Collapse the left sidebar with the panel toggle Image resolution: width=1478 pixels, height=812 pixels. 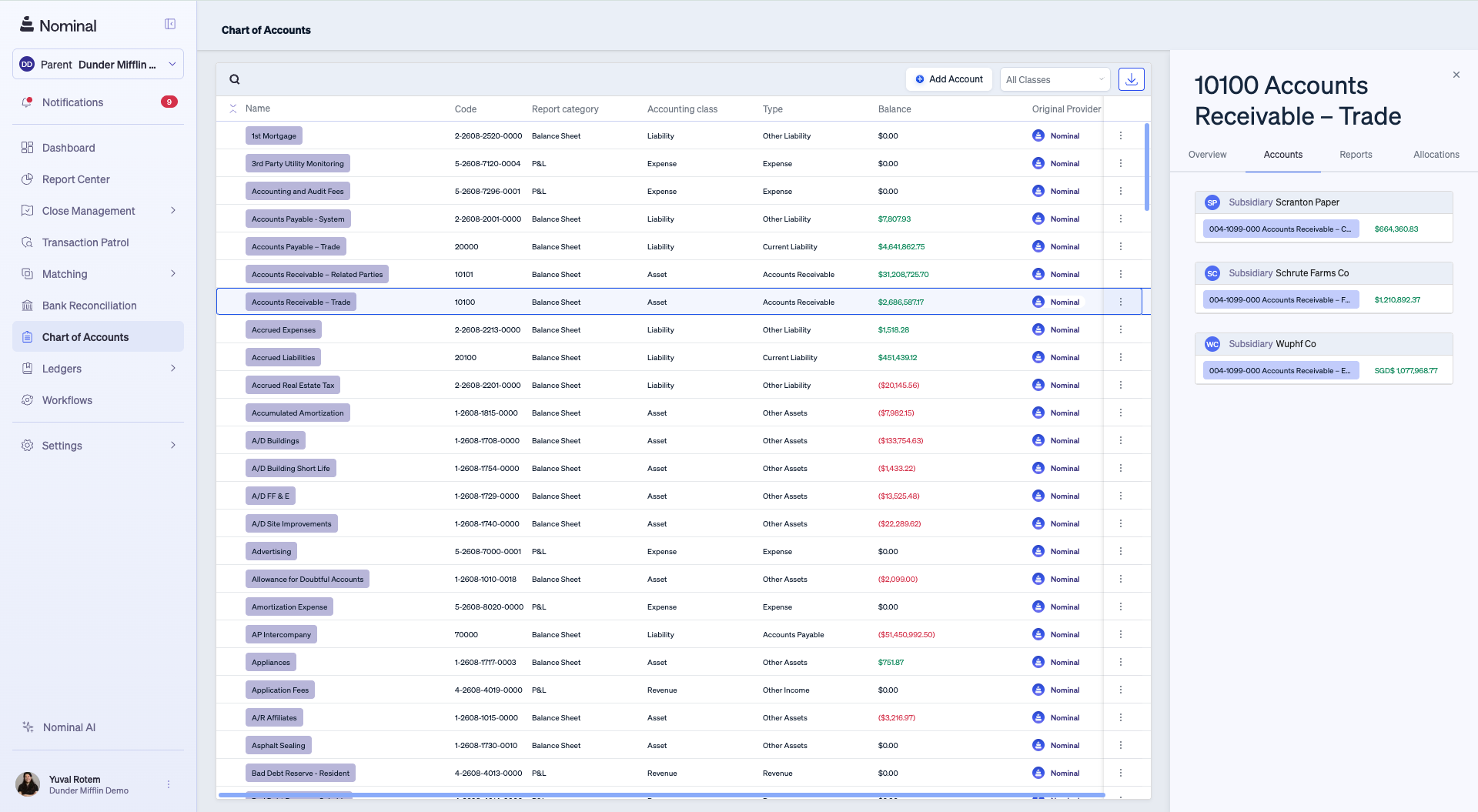pyautogui.click(x=169, y=23)
